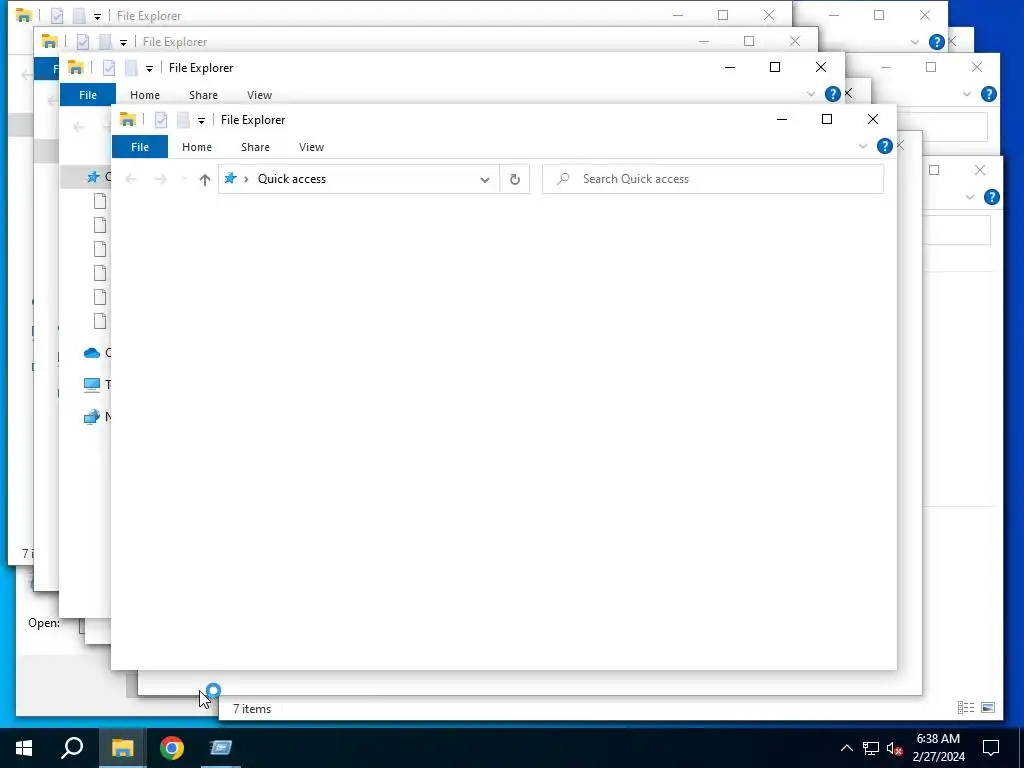Launch Google Chrome from taskbar
1024x768 pixels.
[172, 748]
